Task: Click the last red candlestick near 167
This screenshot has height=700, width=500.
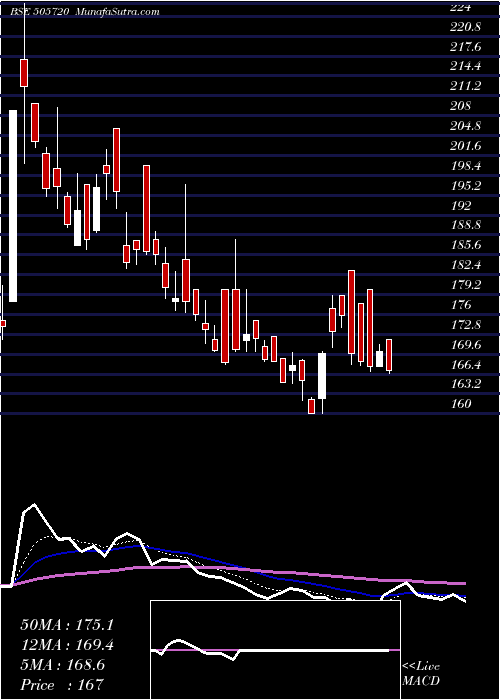Action: 389,355
